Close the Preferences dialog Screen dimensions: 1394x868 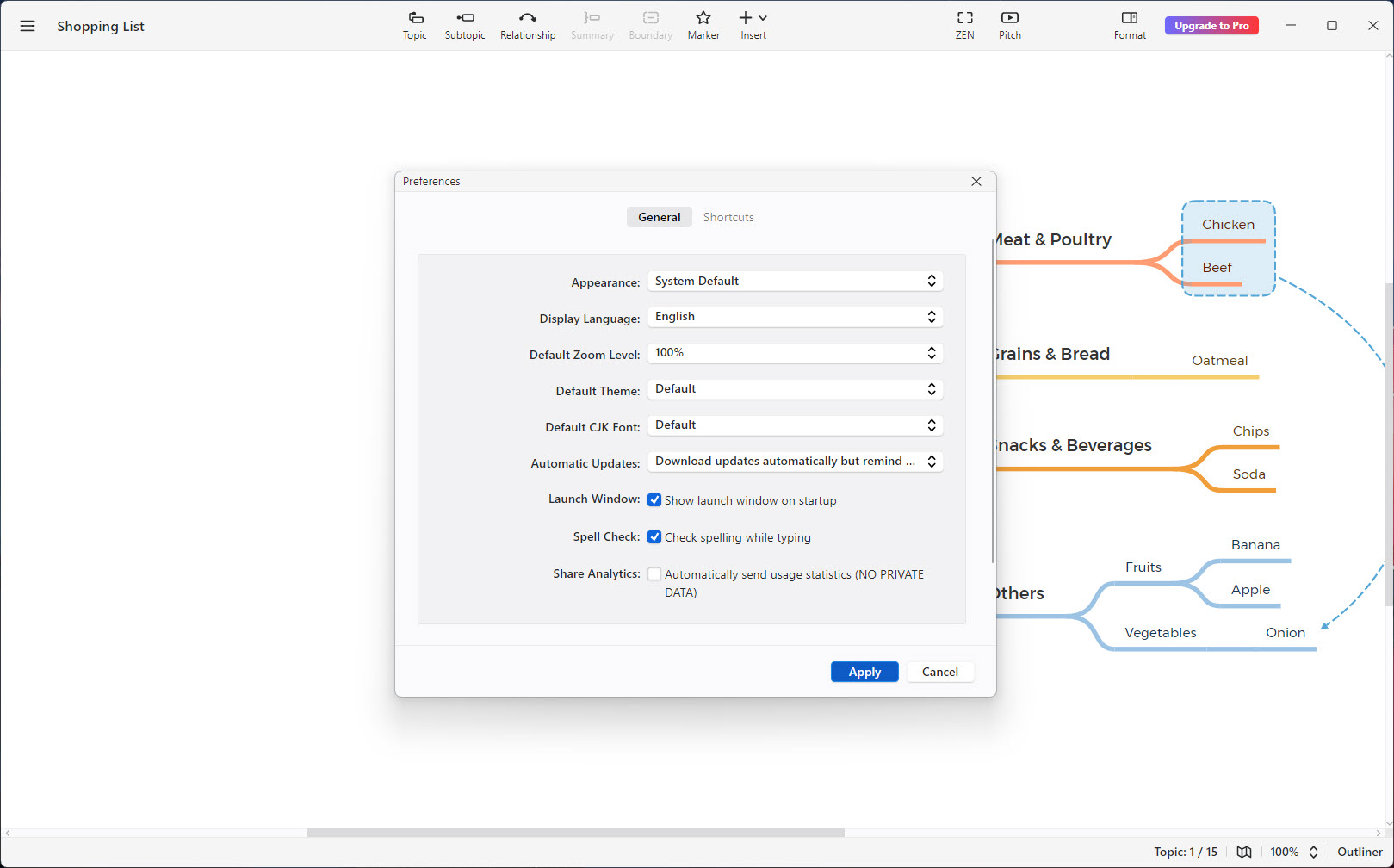(976, 182)
